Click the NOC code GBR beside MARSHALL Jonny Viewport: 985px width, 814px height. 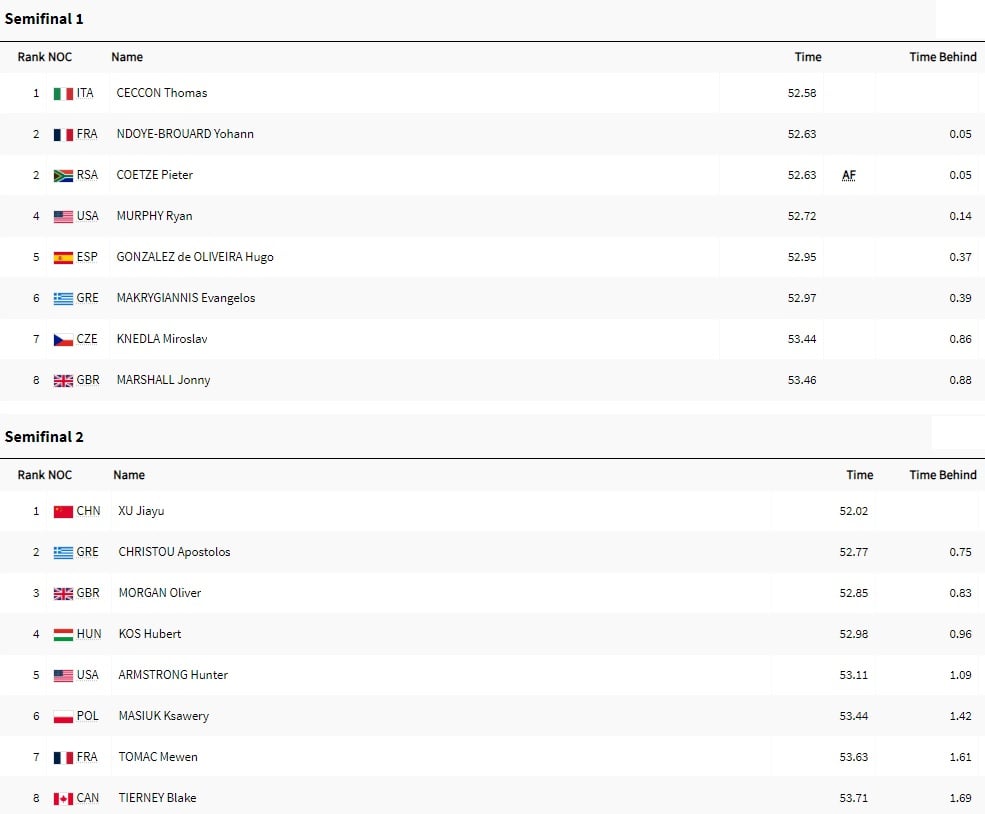point(87,380)
